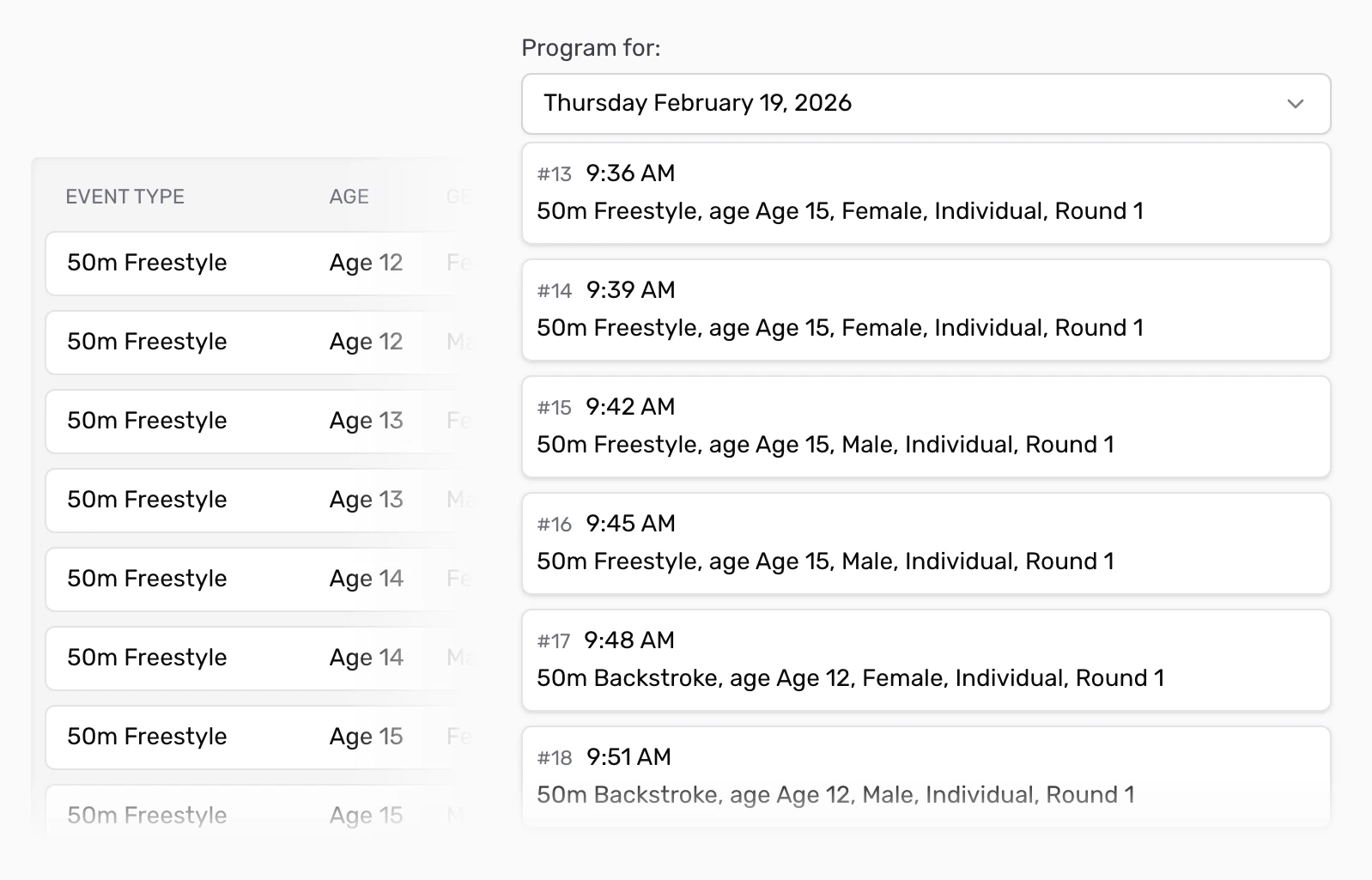Click the first Age 13 row's 50m Freestyle cell
The width and height of the screenshot is (1372, 880).
point(147,421)
